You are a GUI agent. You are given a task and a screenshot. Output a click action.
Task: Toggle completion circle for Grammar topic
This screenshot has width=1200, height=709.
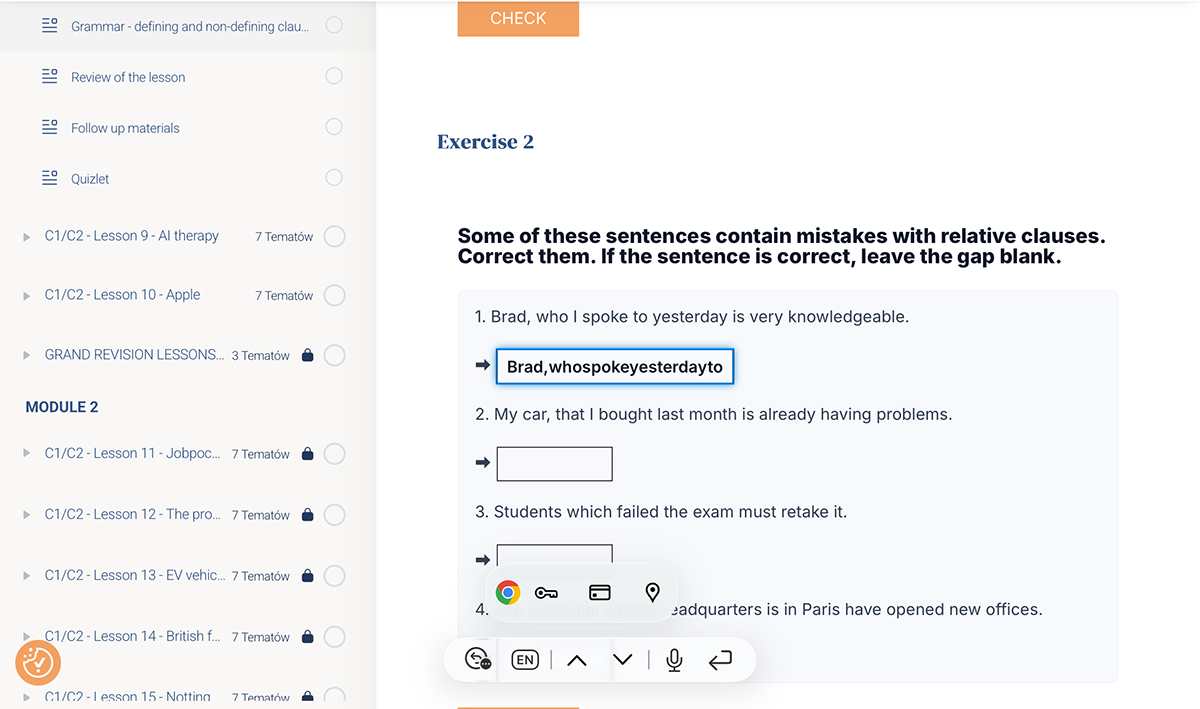[x=334, y=25]
